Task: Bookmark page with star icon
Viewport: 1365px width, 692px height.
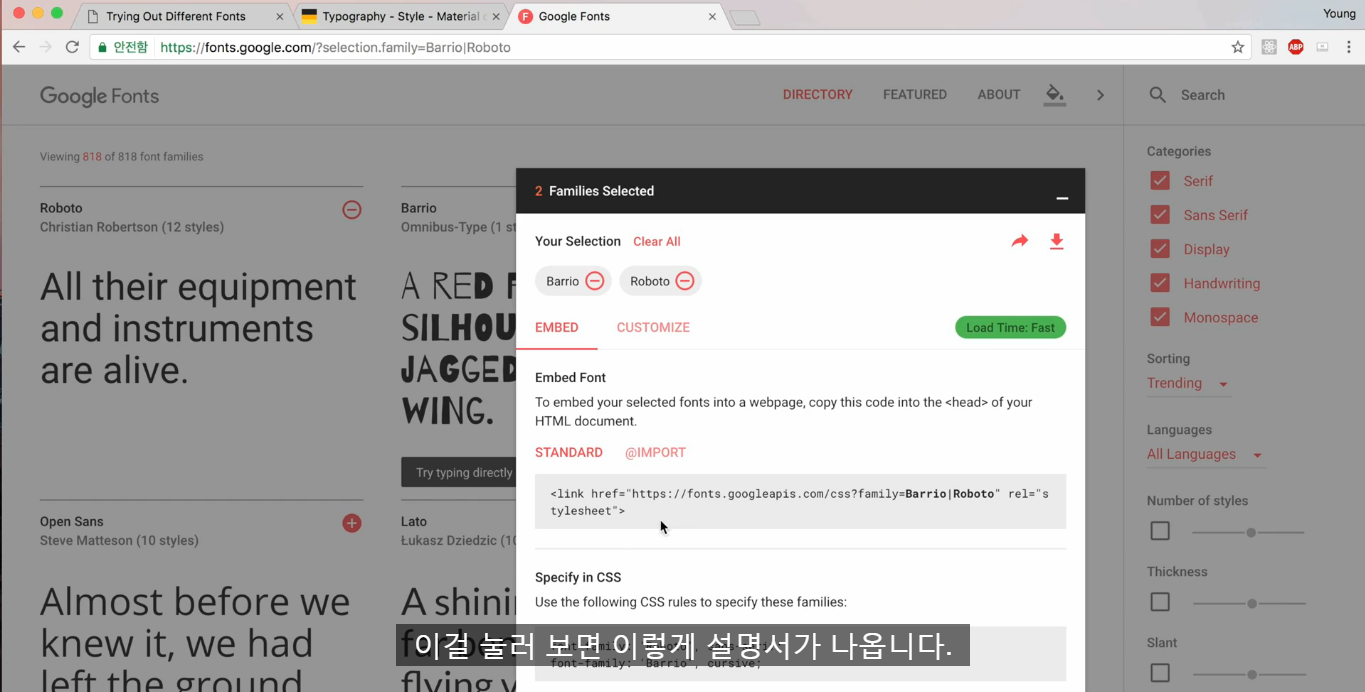Action: (1238, 47)
